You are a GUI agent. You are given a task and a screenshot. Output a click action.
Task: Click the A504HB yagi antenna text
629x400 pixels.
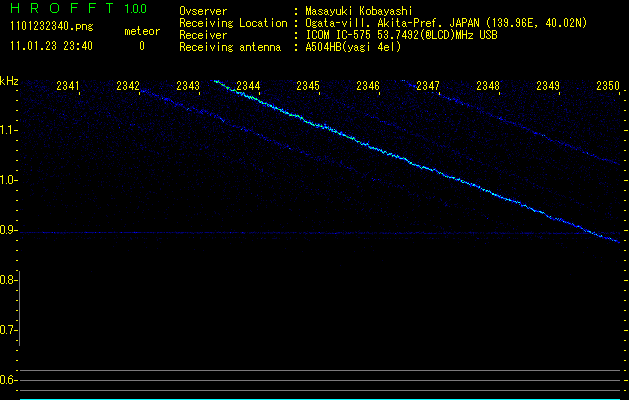tap(353, 47)
